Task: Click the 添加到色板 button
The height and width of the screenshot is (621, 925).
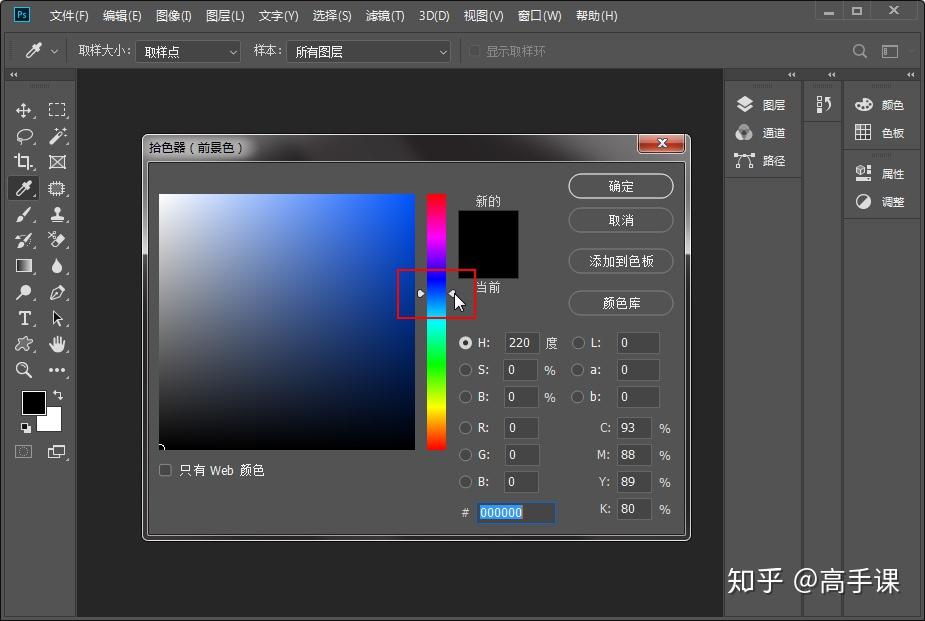Action: [621, 261]
